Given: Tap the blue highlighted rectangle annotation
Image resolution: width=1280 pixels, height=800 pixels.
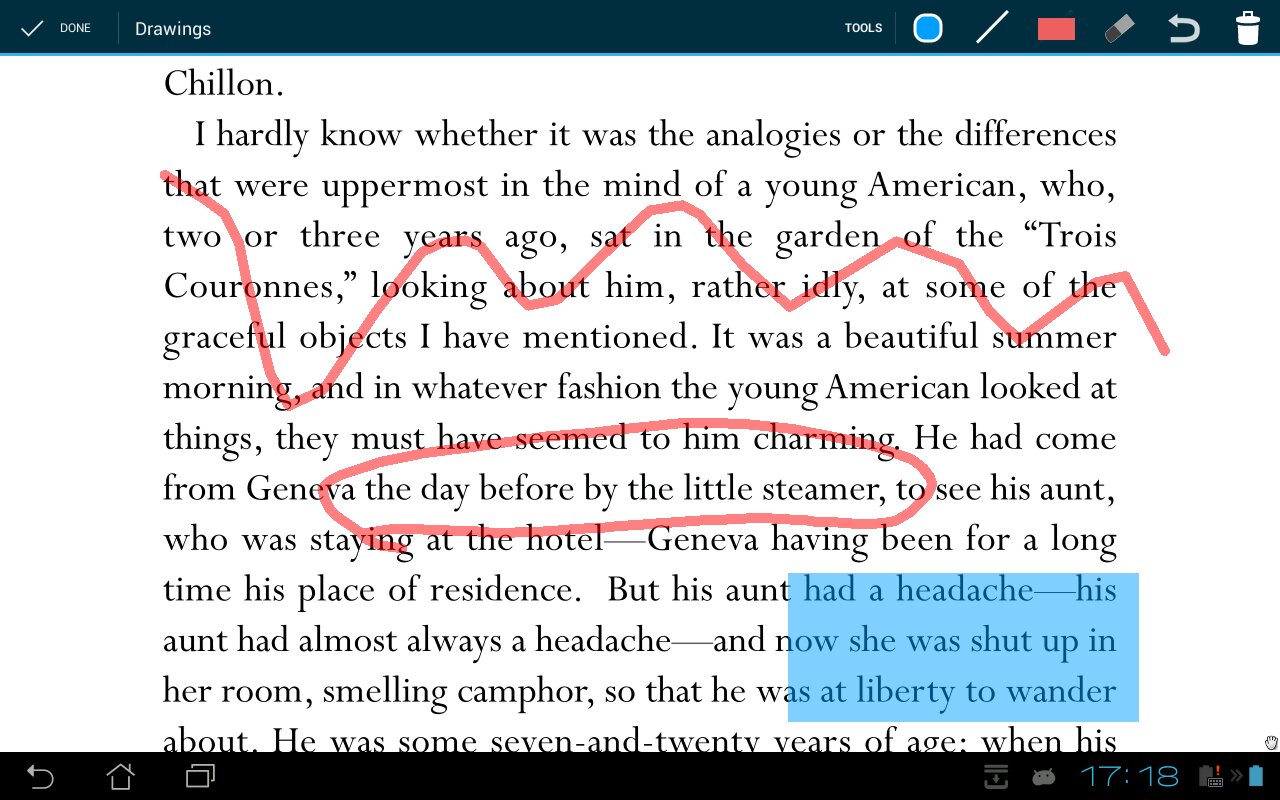Looking at the screenshot, I should click(963, 647).
